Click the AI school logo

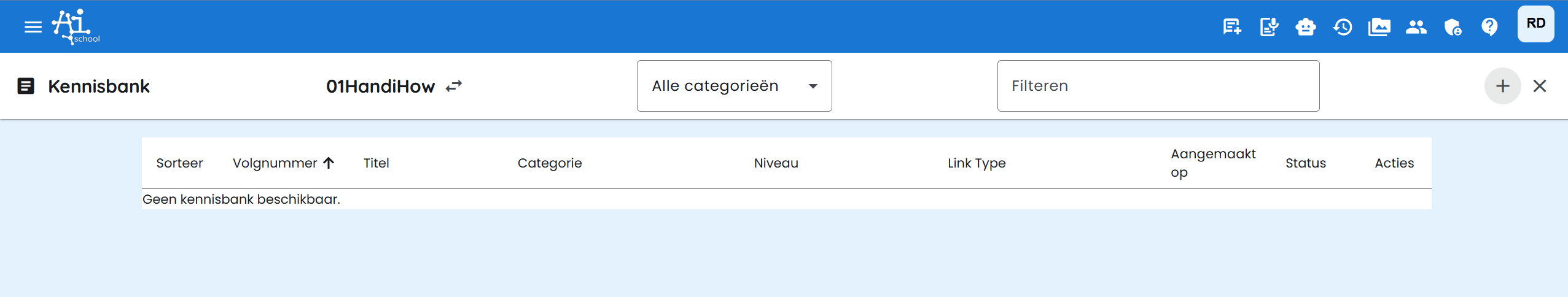(x=76, y=27)
